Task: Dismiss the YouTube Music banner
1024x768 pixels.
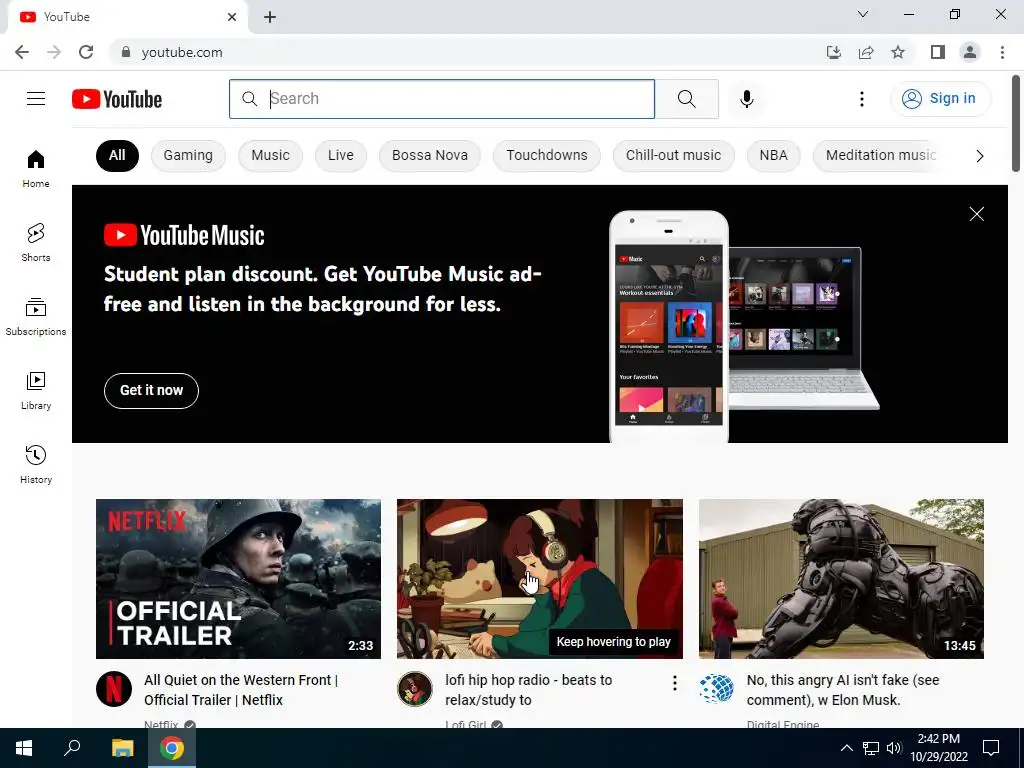Action: point(976,214)
